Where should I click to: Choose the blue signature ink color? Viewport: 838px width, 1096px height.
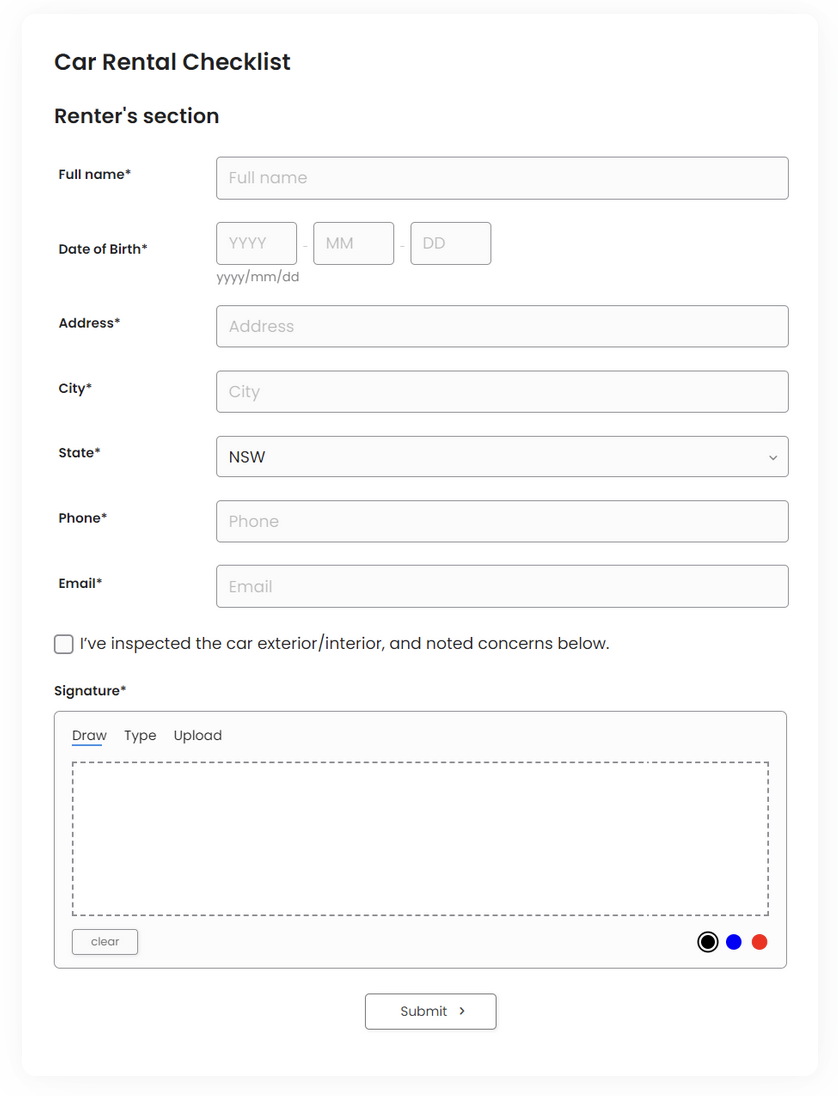click(734, 942)
